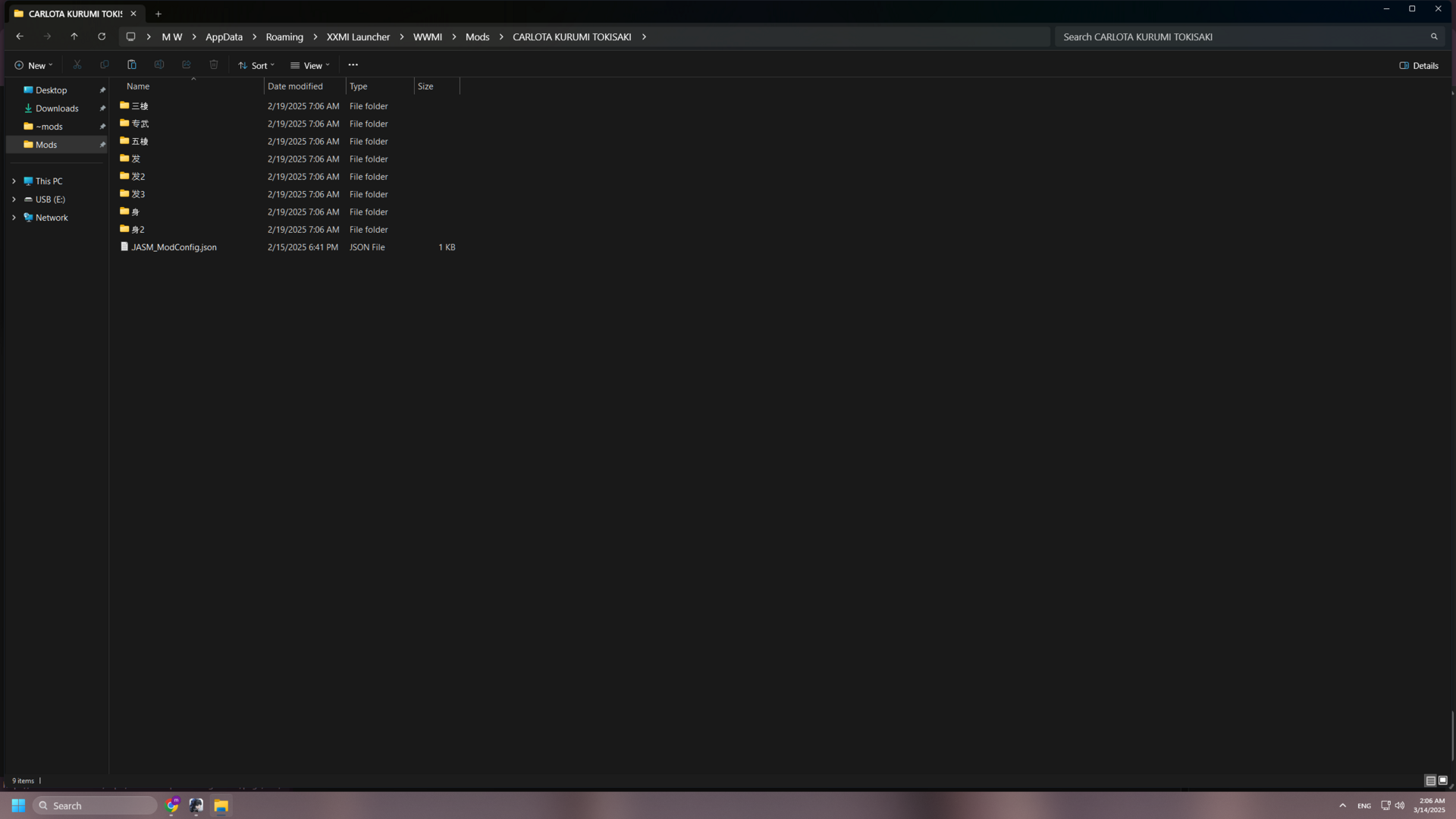Open the New dropdown menu
Viewport: 1456px width, 819px height.
tap(33, 65)
